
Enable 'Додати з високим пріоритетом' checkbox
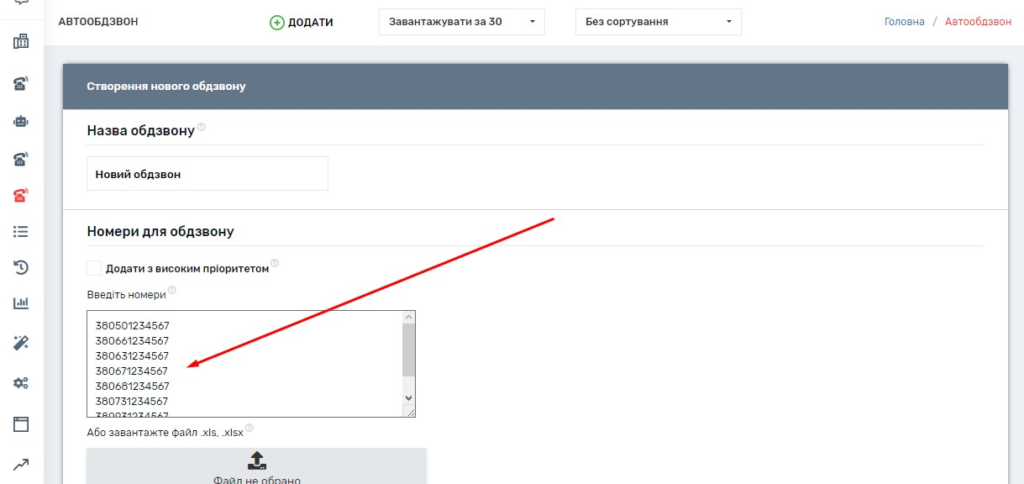(94, 268)
